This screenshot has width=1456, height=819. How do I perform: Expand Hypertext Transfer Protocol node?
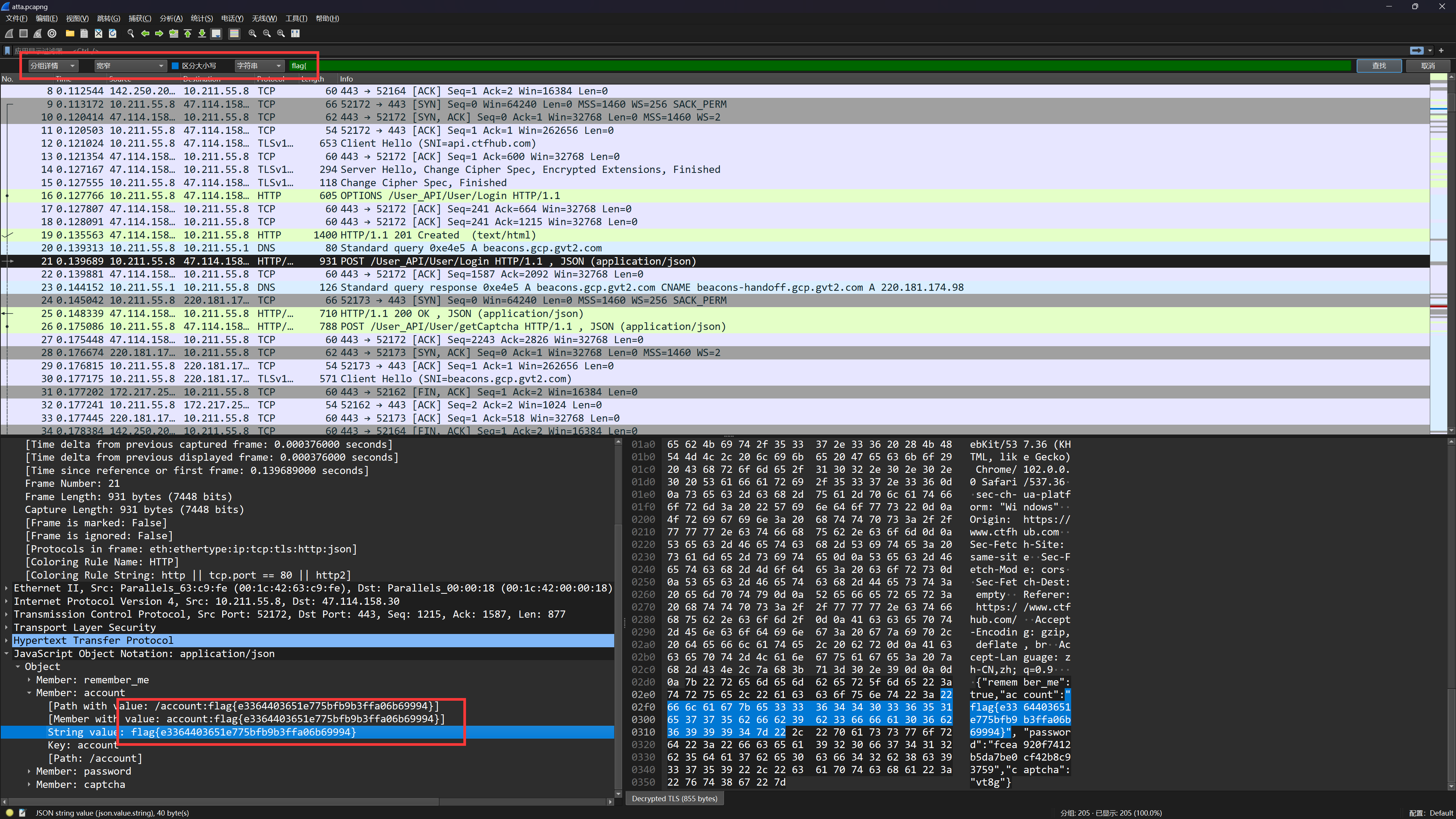[6, 640]
